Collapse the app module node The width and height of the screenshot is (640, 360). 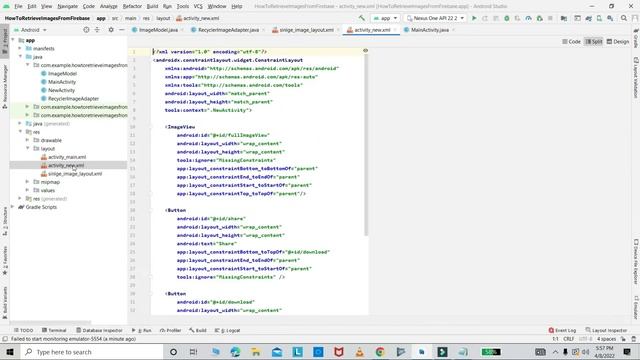(x=13, y=40)
